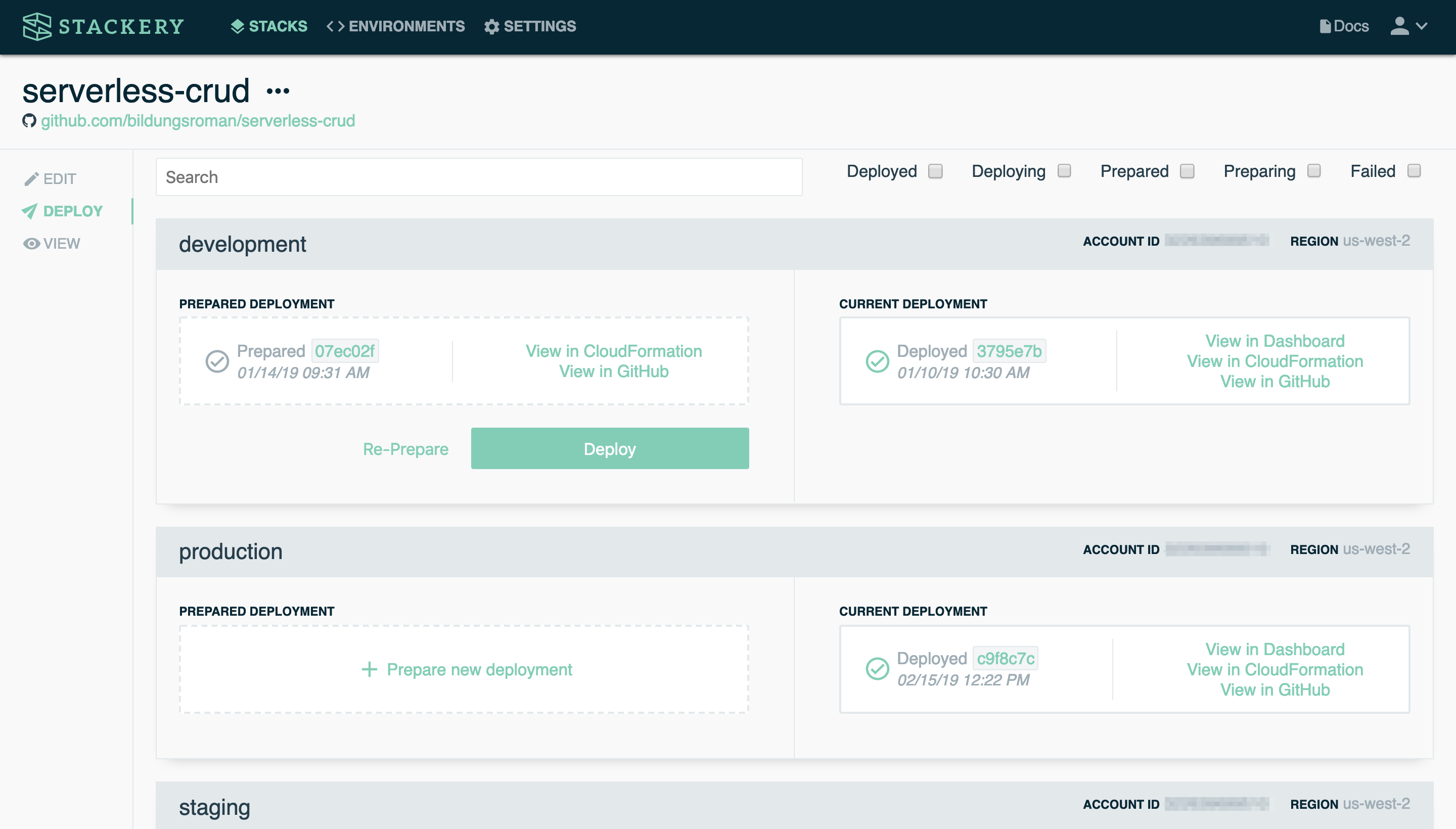Toggle the Deployed filter checkbox
The height and width of the screenshot is (829, 1456).
coord(934,170)
